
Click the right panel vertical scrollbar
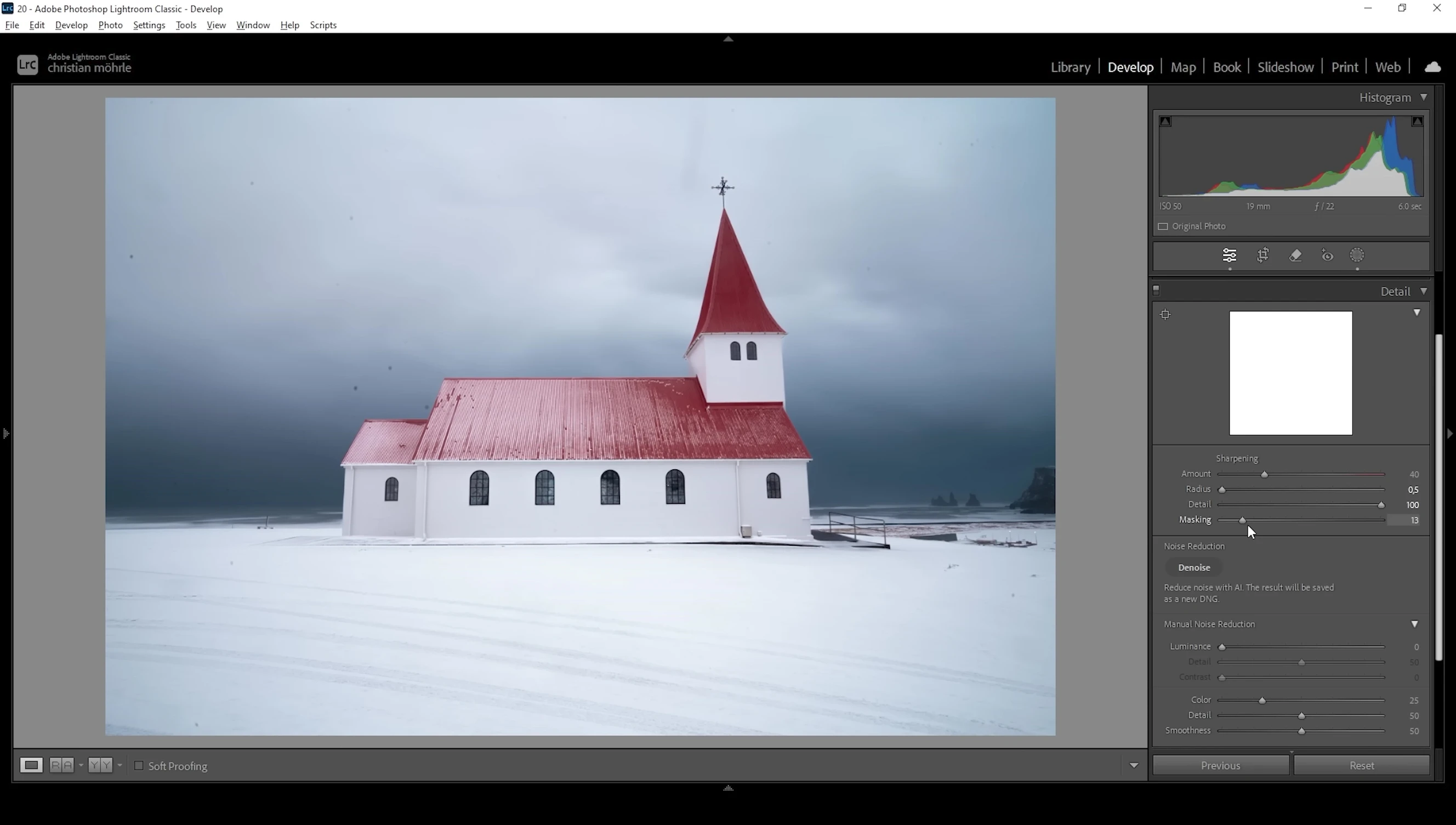coord(1439,498)
